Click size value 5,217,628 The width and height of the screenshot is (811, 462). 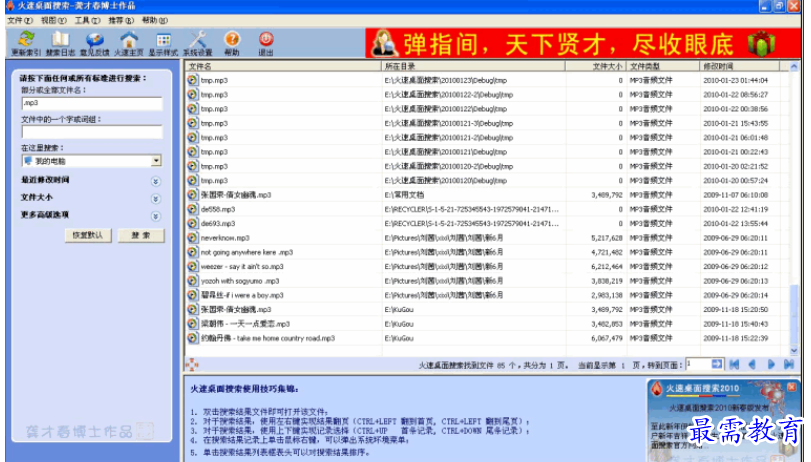(x=607, y=238)
